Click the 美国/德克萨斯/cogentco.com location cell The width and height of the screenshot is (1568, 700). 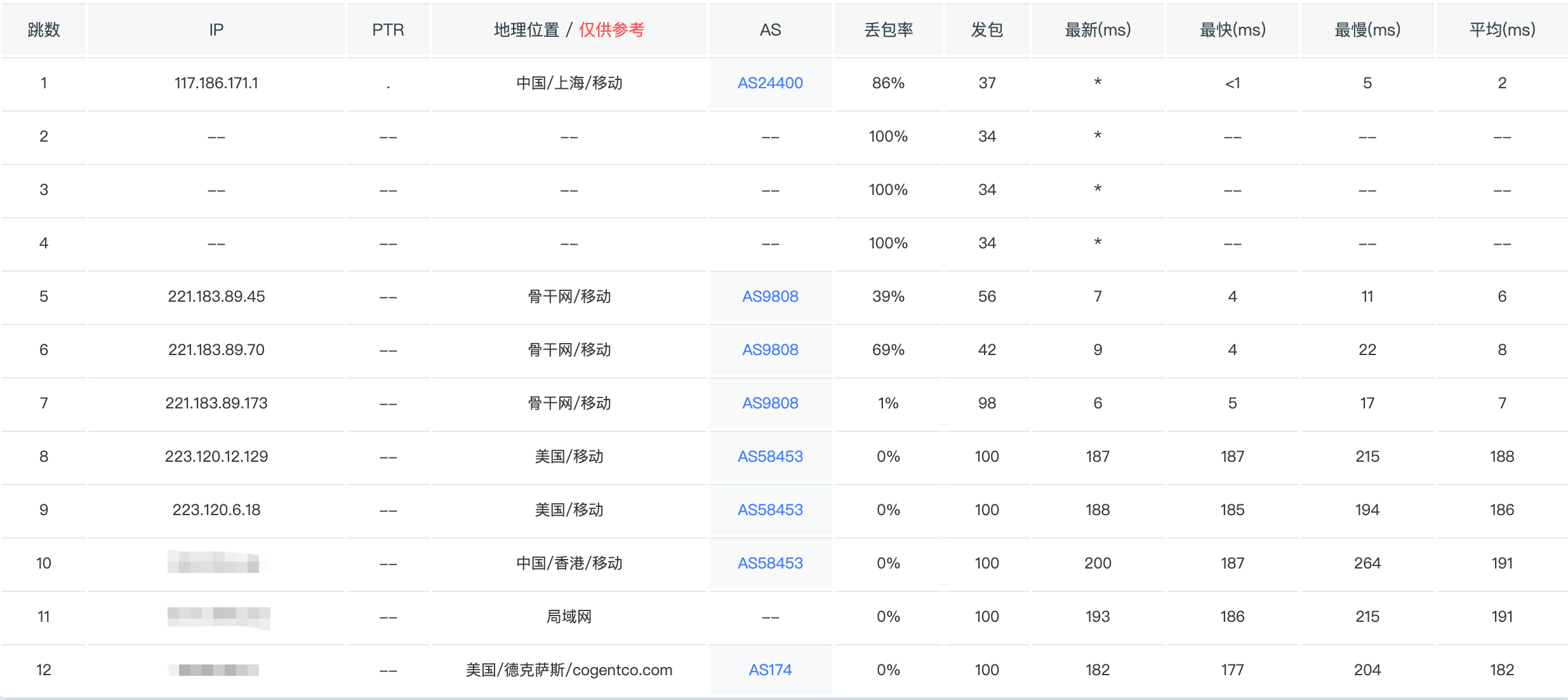pyautogui.click(x=569, y=670)
